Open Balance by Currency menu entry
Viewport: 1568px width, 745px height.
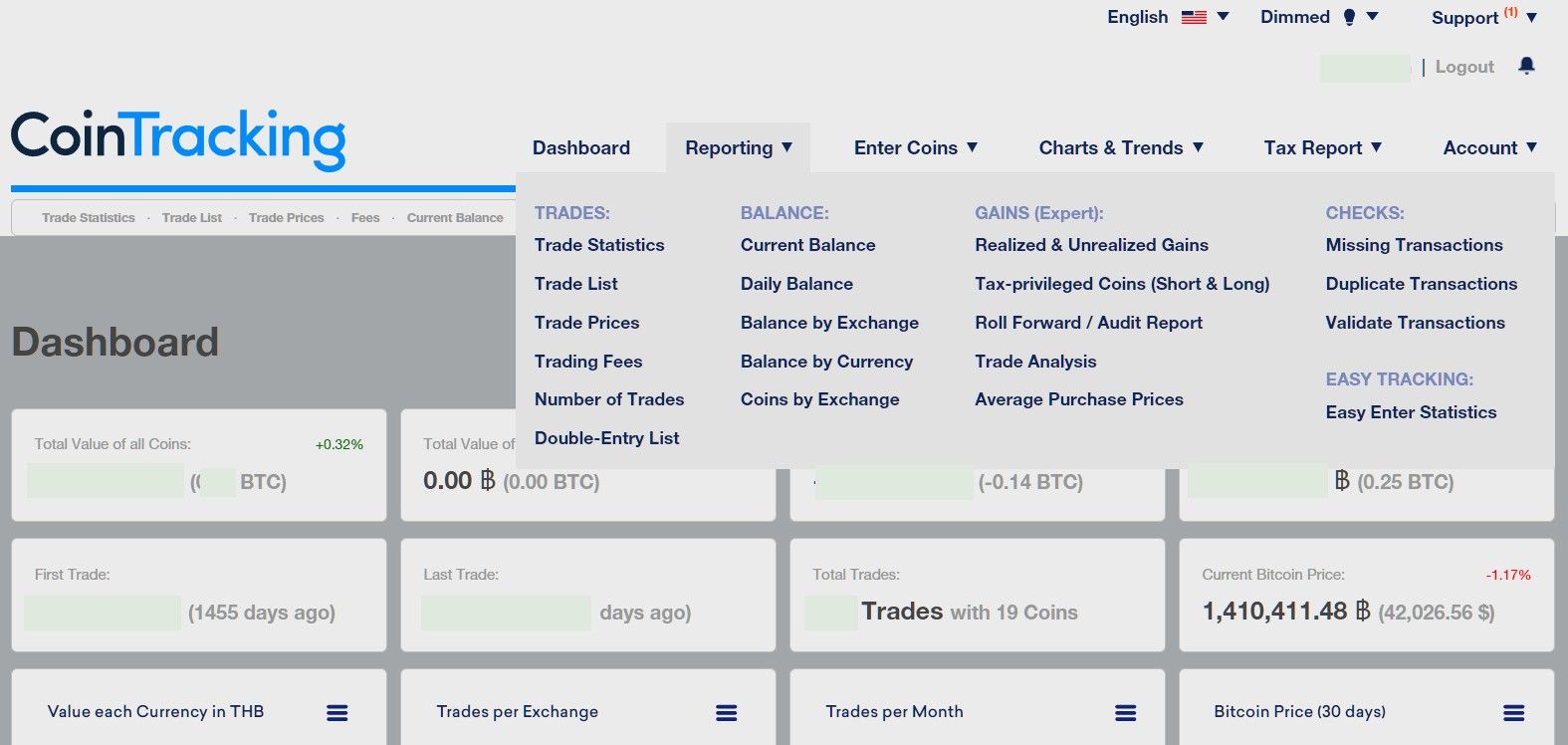[826, 362]
